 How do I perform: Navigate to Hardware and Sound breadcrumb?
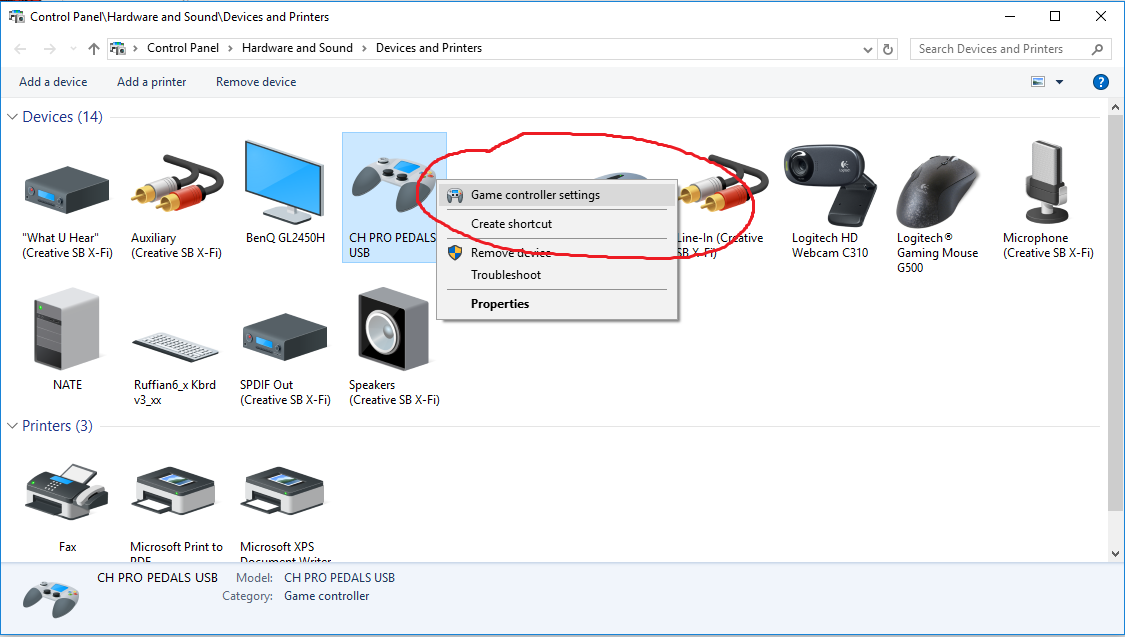click(297, 48)
